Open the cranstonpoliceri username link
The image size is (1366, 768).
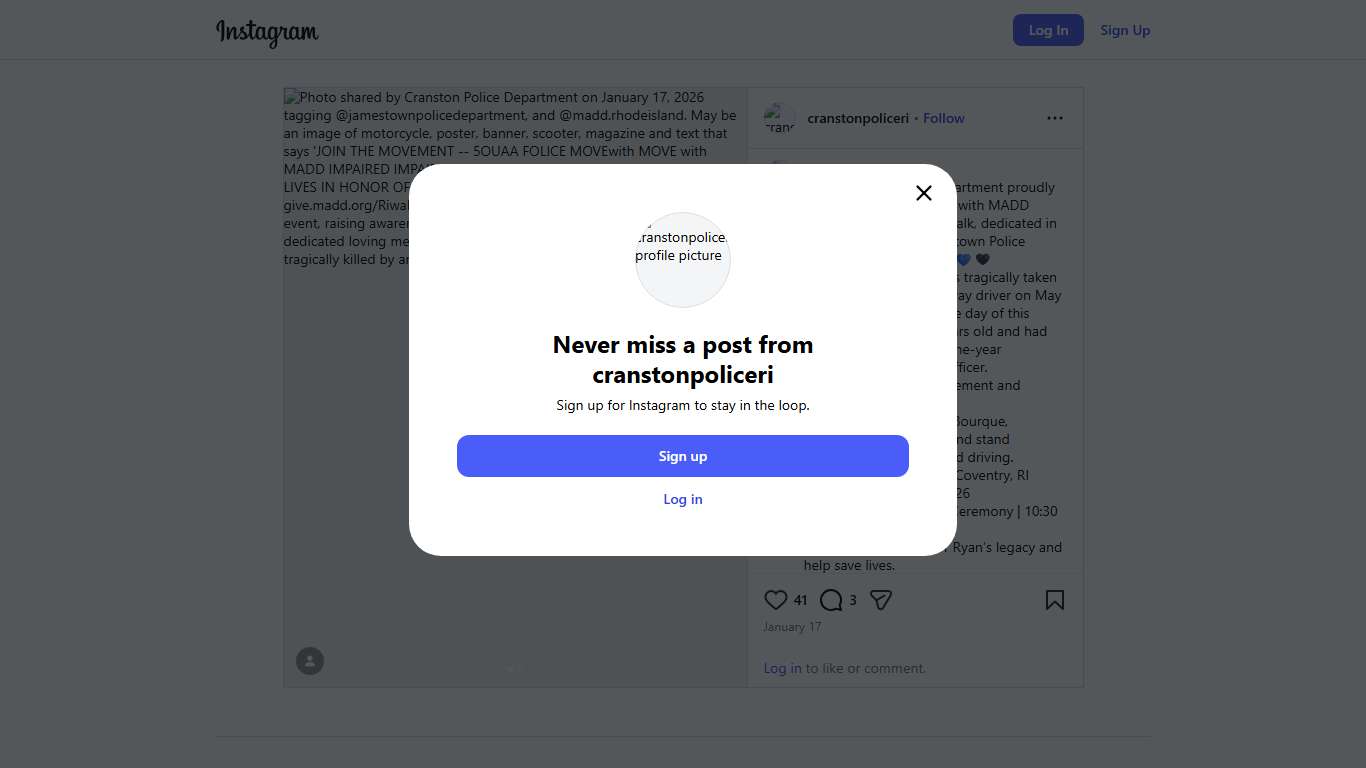pos(858,118)
